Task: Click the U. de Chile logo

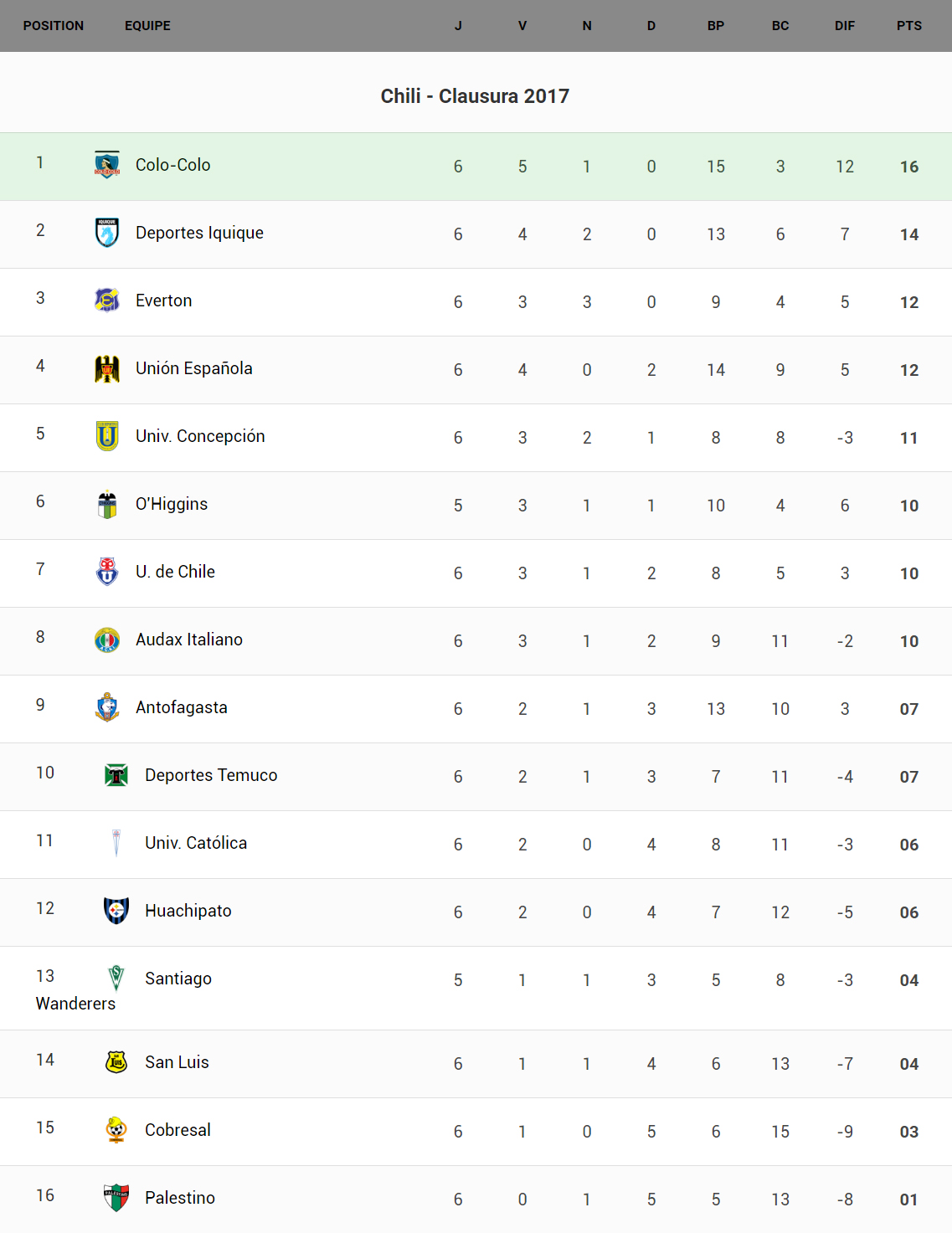Action: [107, 572]
